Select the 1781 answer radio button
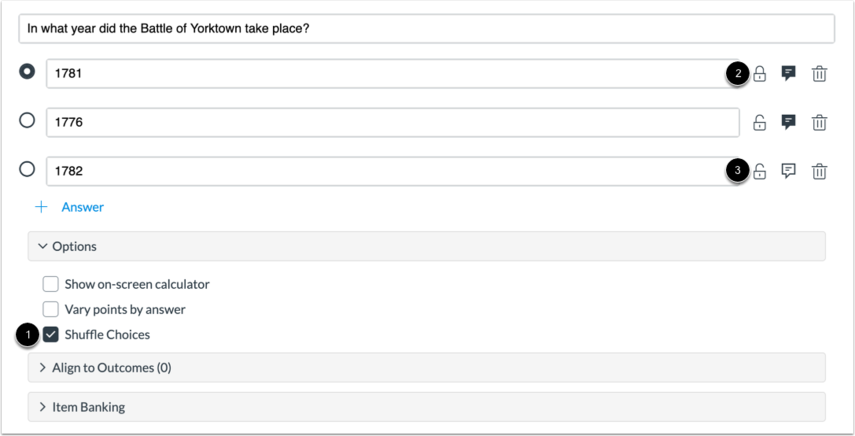Viewport: 855px width, 436px height. tap(27, 72)
